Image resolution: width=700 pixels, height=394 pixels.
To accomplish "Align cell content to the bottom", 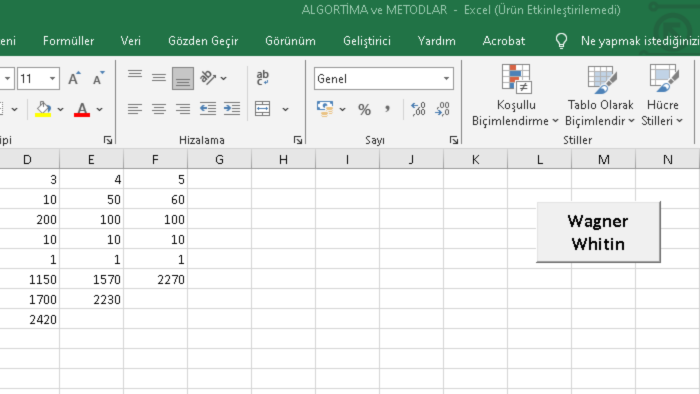I will [183, 79].
